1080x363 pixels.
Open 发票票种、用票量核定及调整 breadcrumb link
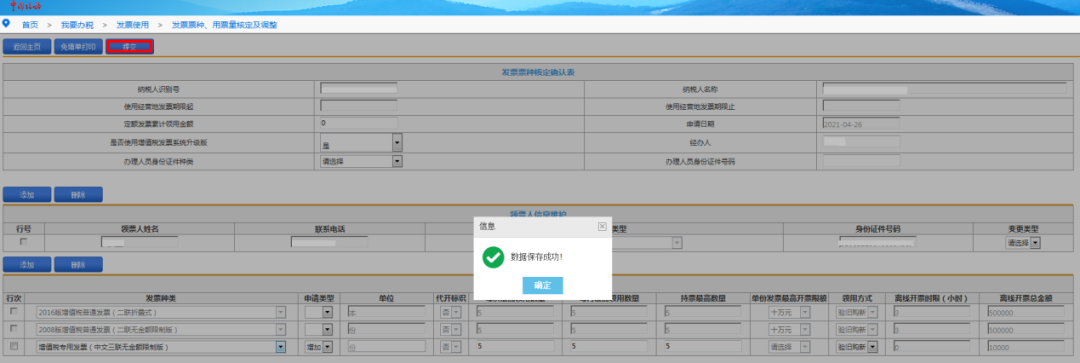point(224,24)
